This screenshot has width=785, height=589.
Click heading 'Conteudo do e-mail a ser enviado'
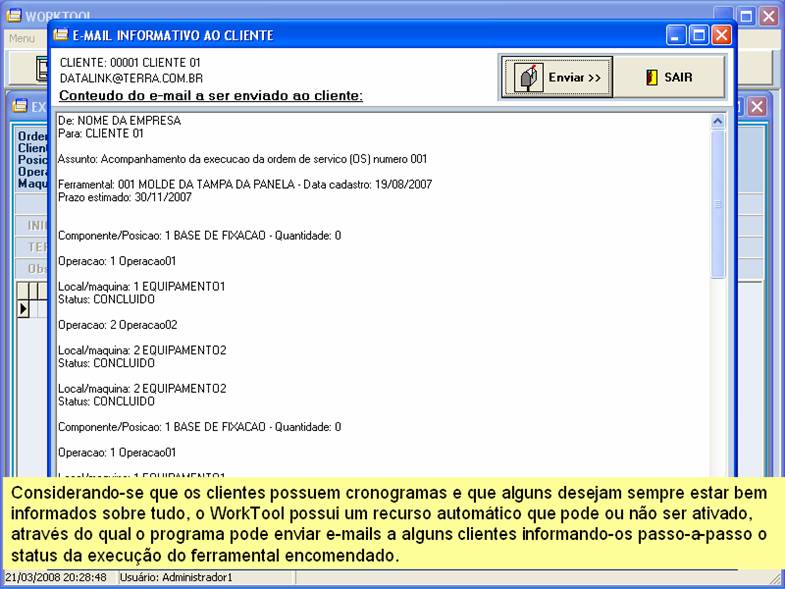(211, 95)
